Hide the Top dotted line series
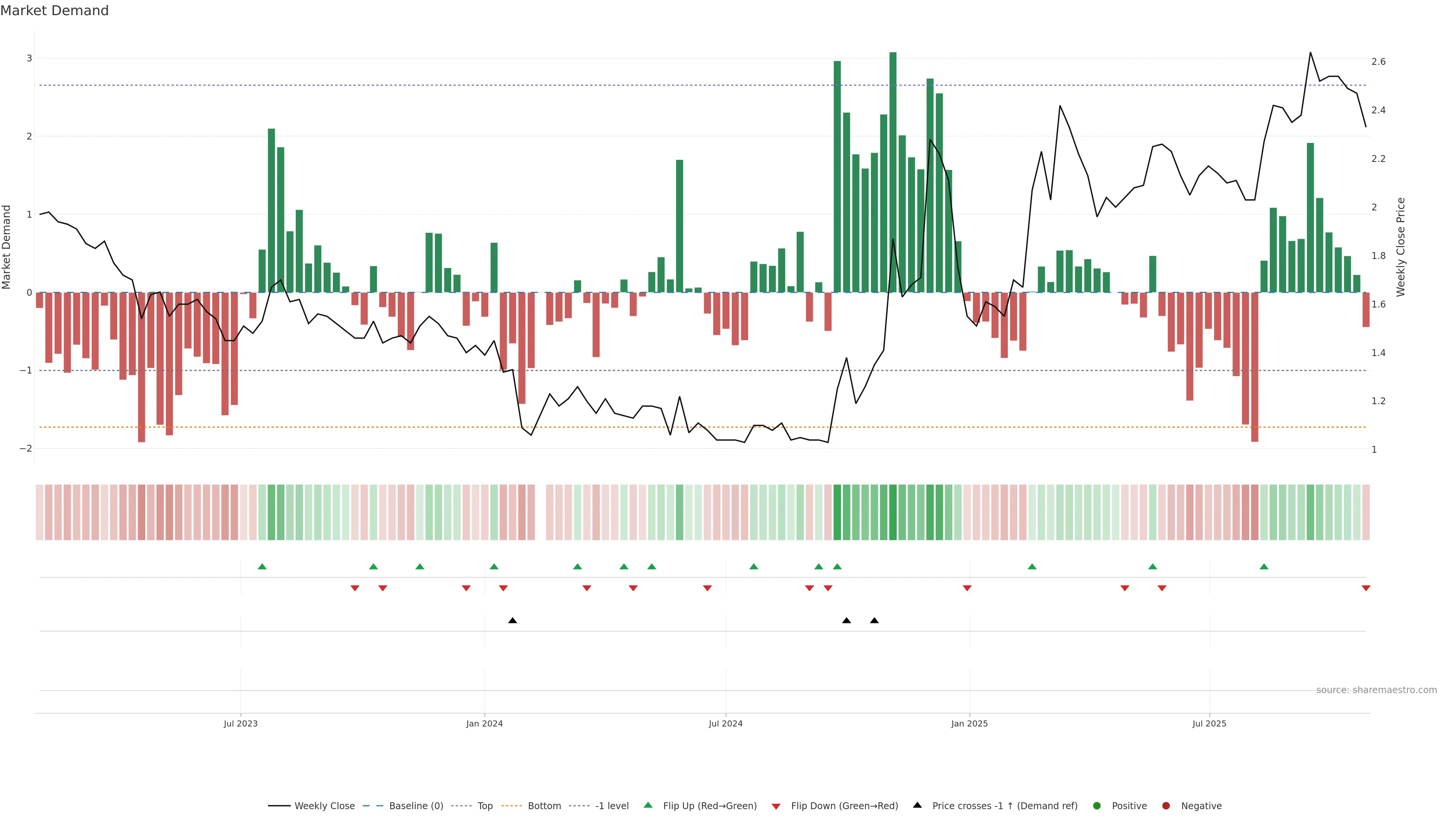The image size is (1456, 819). pyautogui.click(x=485, y=806)
